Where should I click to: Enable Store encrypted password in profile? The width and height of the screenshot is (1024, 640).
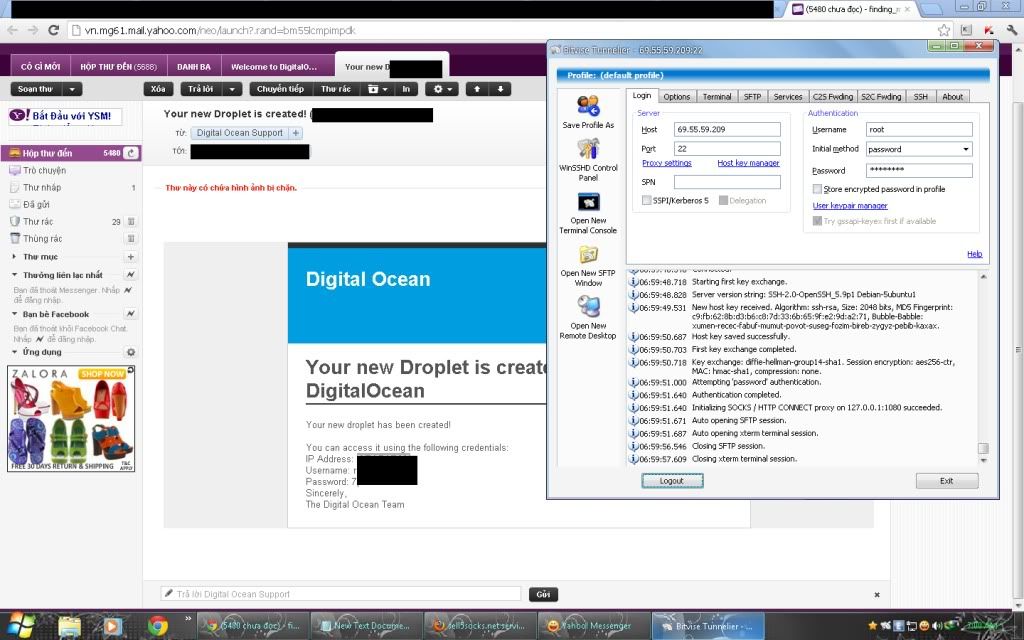(x=817, y=189)
